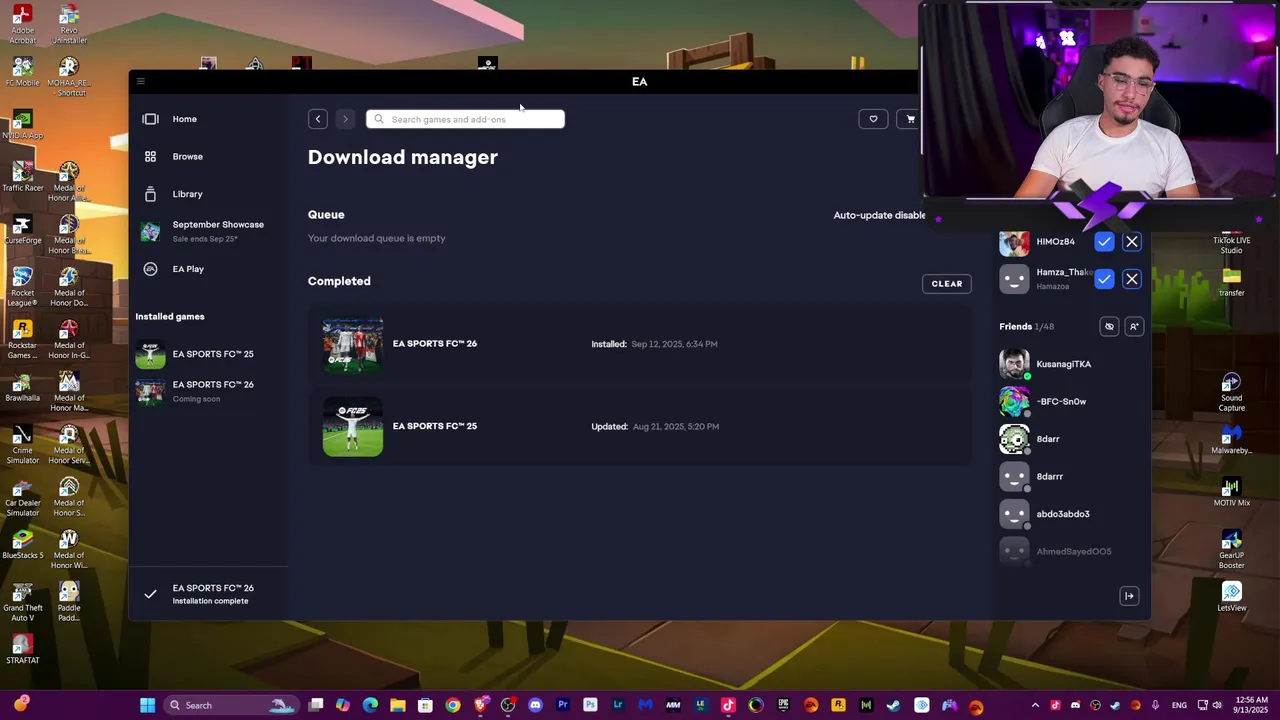Image resolution: width=1280 pixels, height=720 pixels.
Task: Accept friend request from Hamza_Thaker
Action: tap(1104, 280)
